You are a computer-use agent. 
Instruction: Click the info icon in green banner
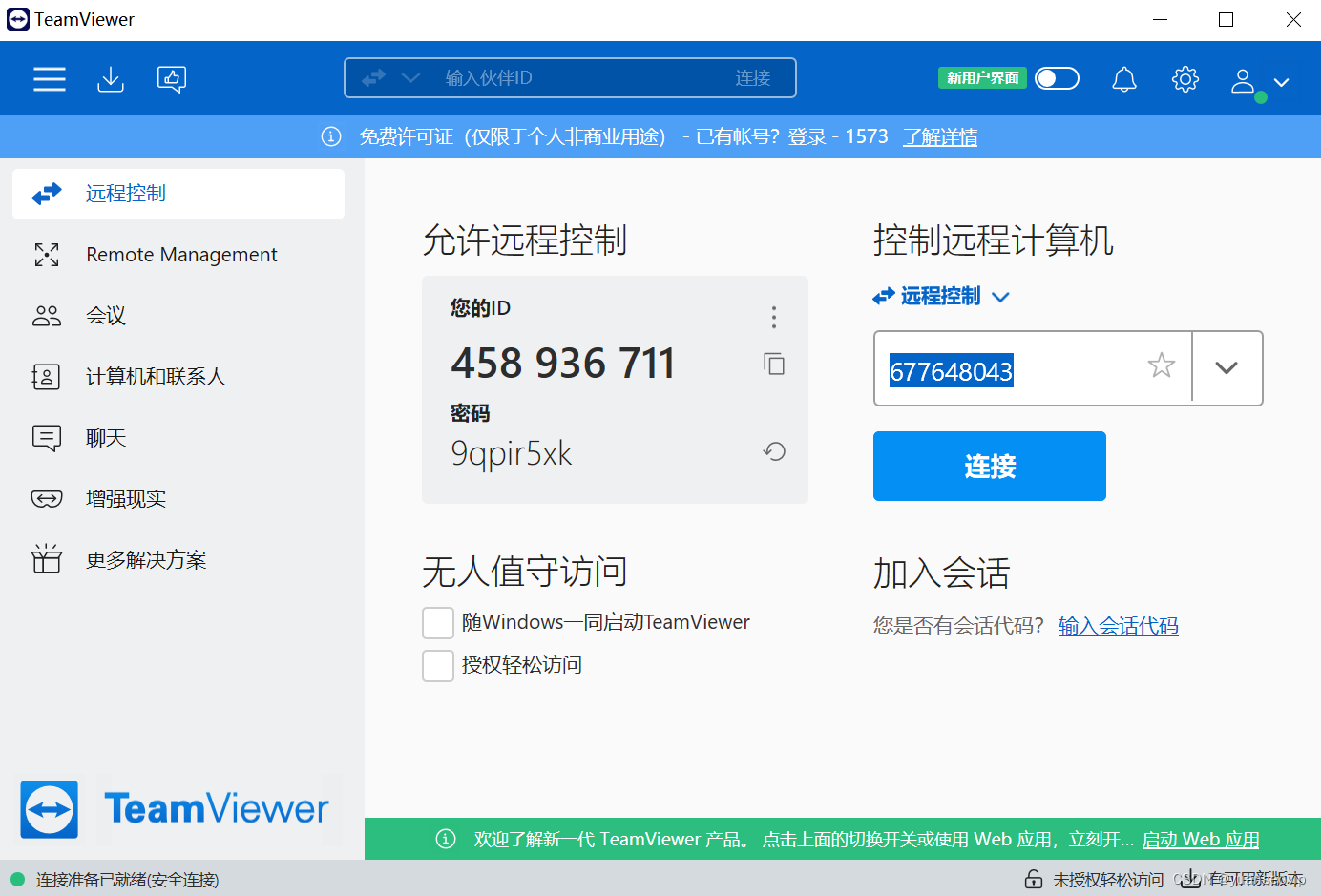pyautogui.click(x=446, y=839)
